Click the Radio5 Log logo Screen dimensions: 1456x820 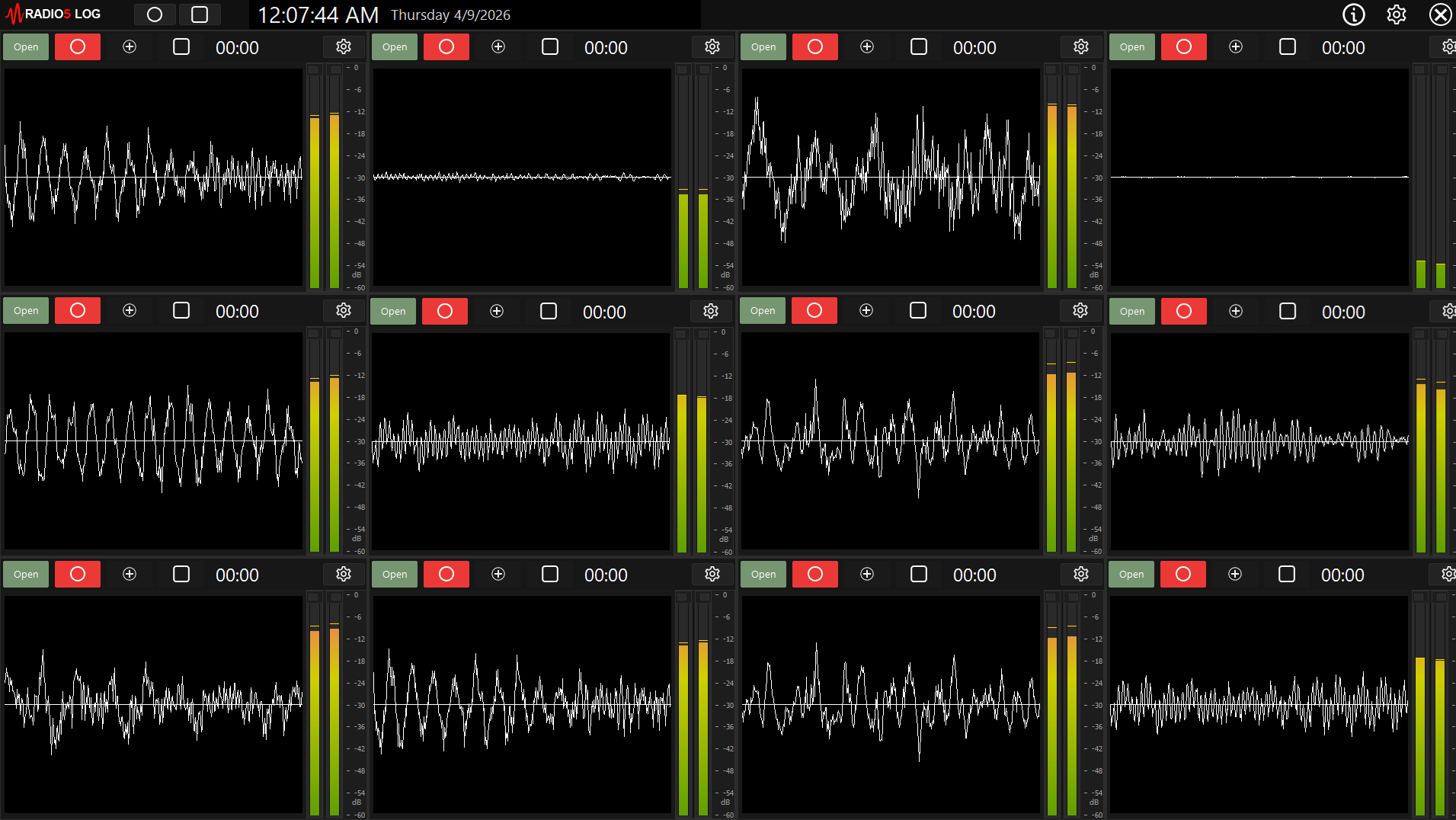tap(53, 14)
